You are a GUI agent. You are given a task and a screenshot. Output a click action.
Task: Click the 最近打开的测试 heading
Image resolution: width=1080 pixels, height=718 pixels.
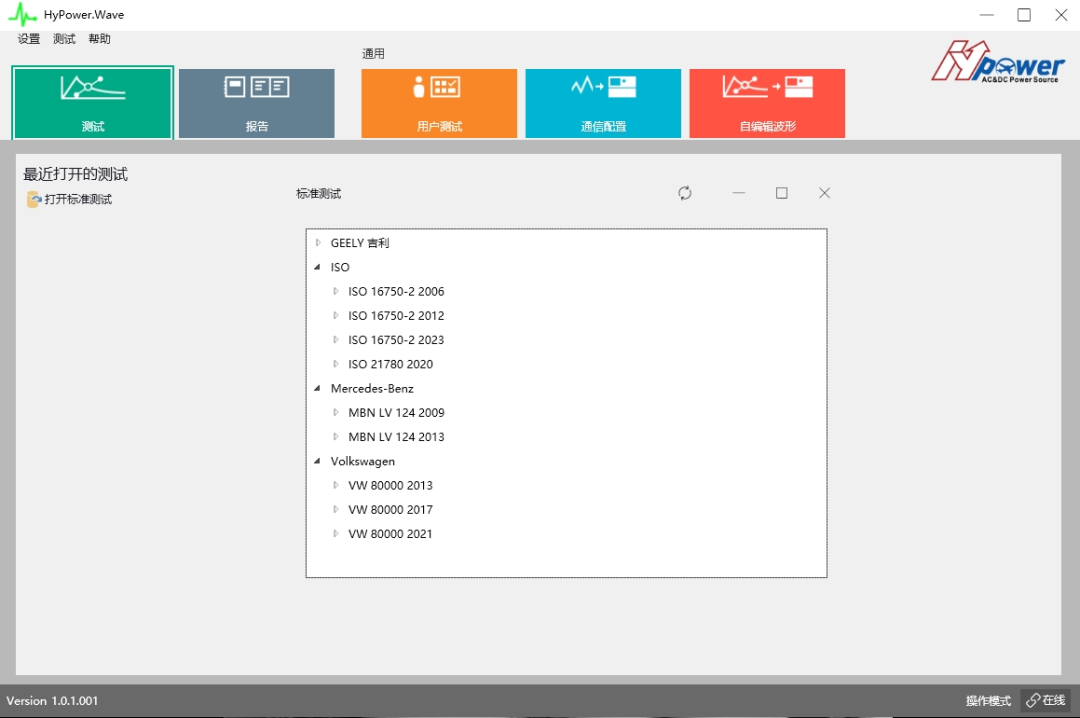tap(76, 174)
